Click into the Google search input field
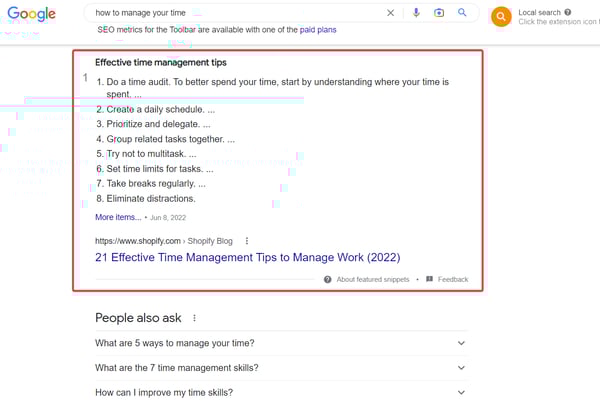This screenshot has height=403, width=600. [230, 13]
